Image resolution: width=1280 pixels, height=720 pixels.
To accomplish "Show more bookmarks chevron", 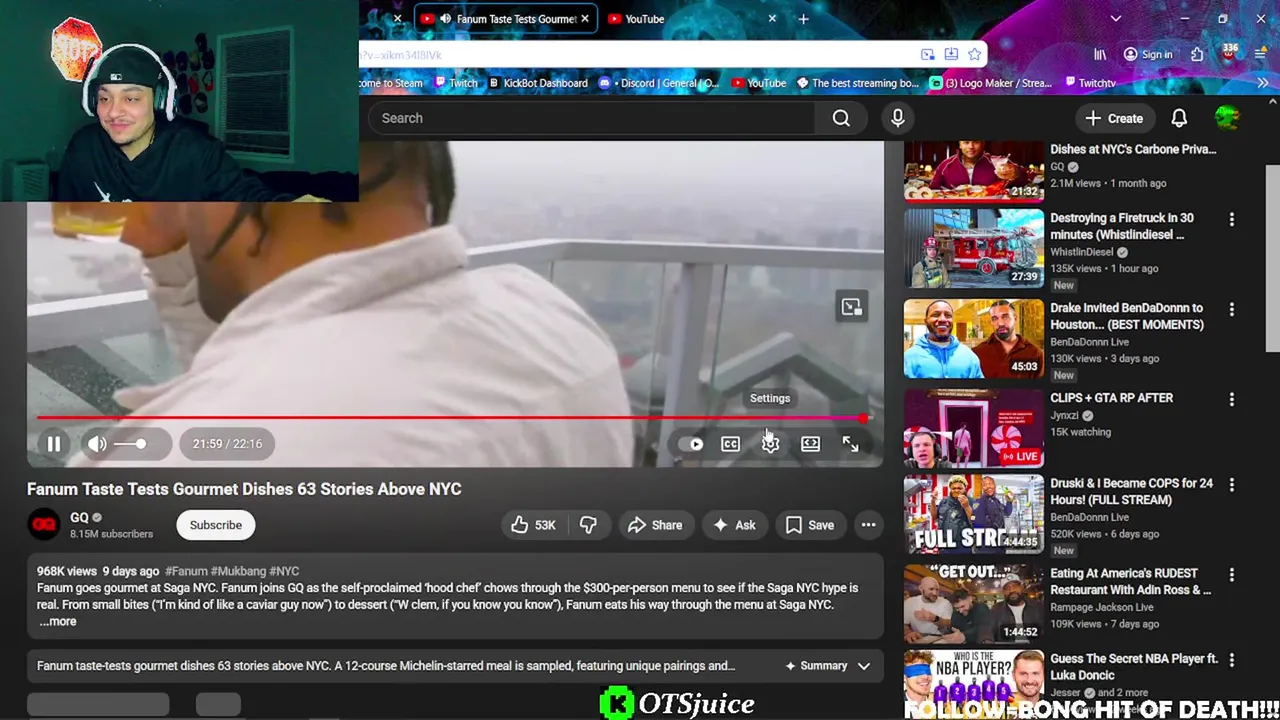I will click(x=1262, y=83).
